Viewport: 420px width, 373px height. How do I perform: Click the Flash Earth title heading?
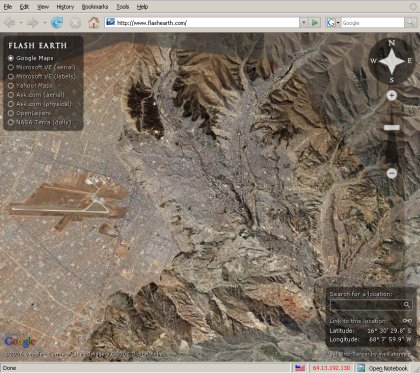click(x=38, y=46)
